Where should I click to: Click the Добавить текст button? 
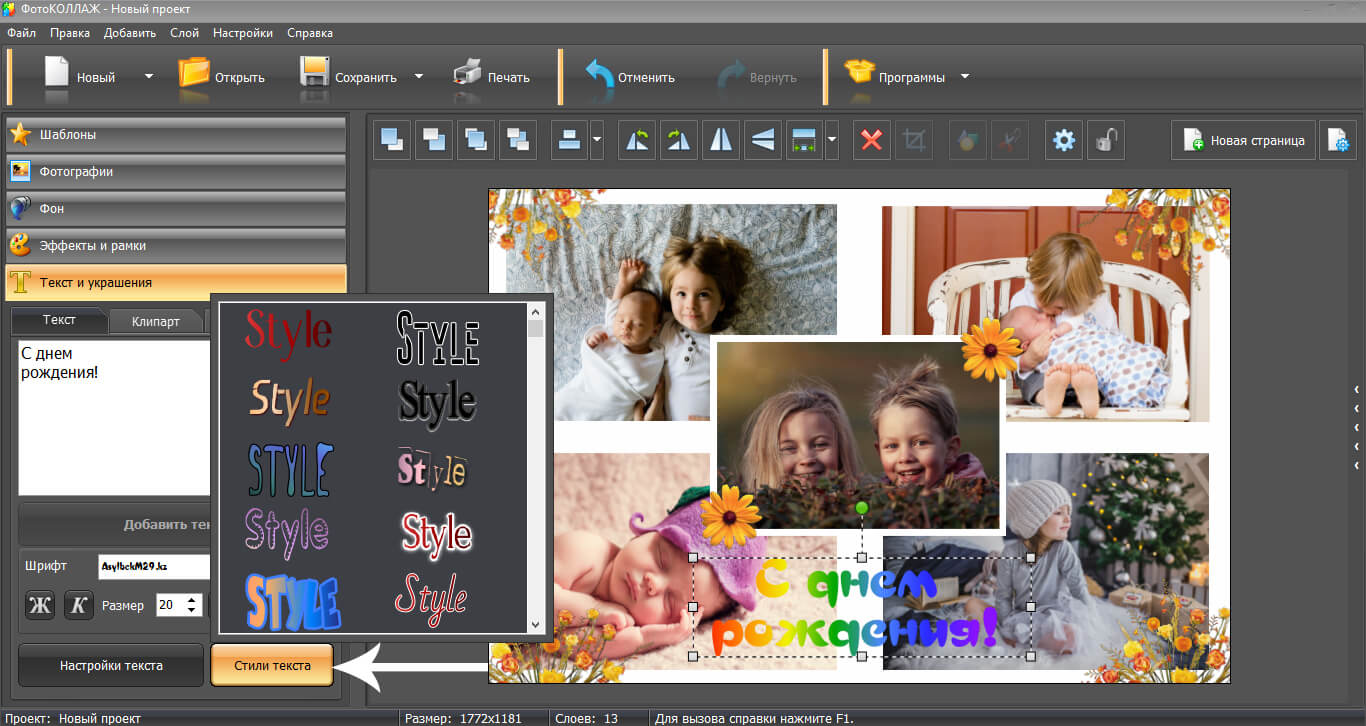click(114, 525)
